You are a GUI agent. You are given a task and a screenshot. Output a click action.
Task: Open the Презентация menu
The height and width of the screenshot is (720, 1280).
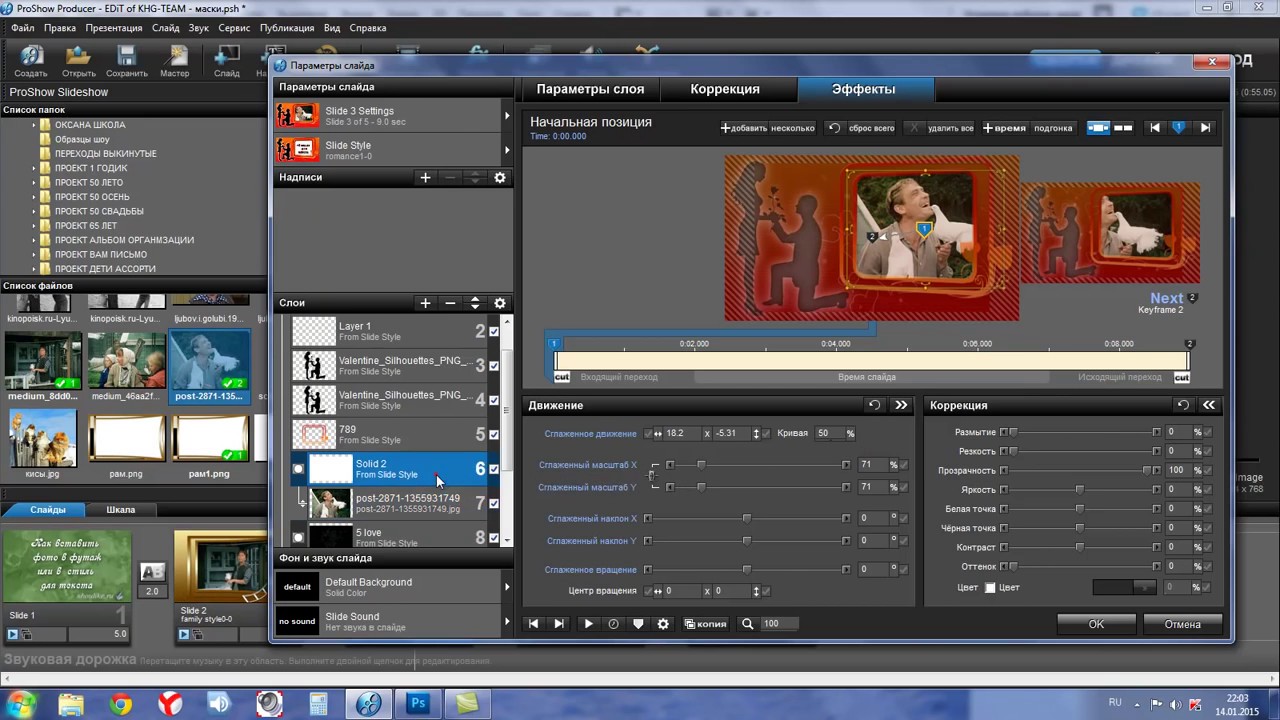113,28
